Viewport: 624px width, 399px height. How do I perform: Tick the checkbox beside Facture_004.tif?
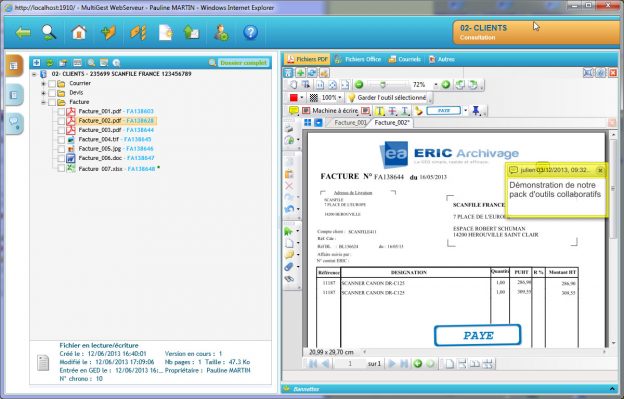coord(61,140)
